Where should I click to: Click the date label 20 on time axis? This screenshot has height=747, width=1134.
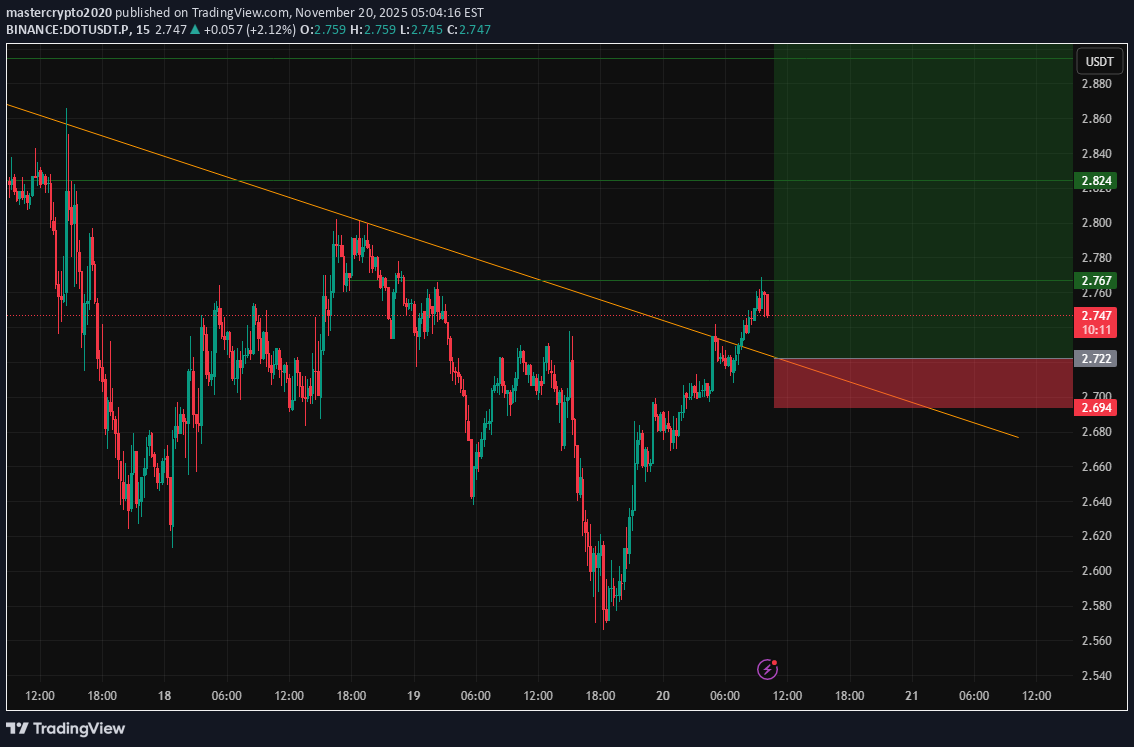point(662,696)
